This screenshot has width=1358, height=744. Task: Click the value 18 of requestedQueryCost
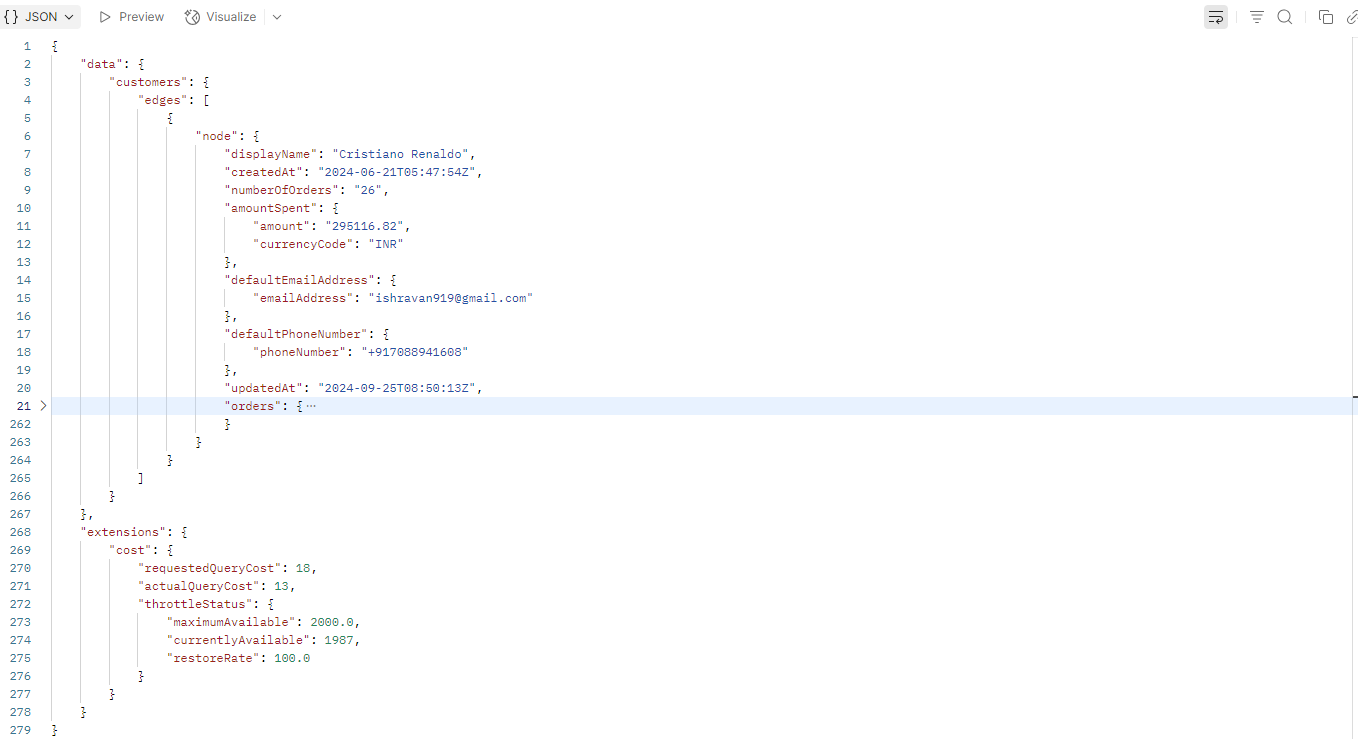[303, 568]
